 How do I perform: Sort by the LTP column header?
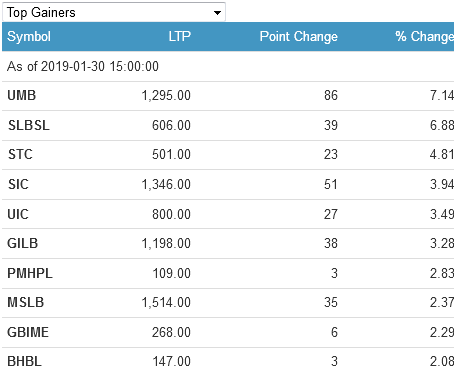click(180, 36)
